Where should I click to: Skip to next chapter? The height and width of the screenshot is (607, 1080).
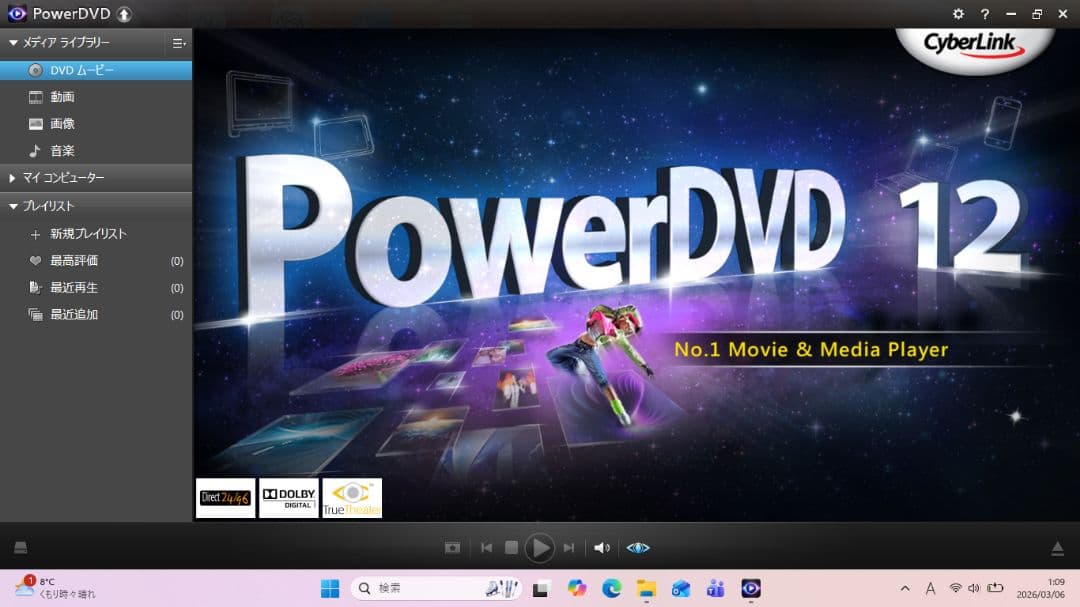568,548
